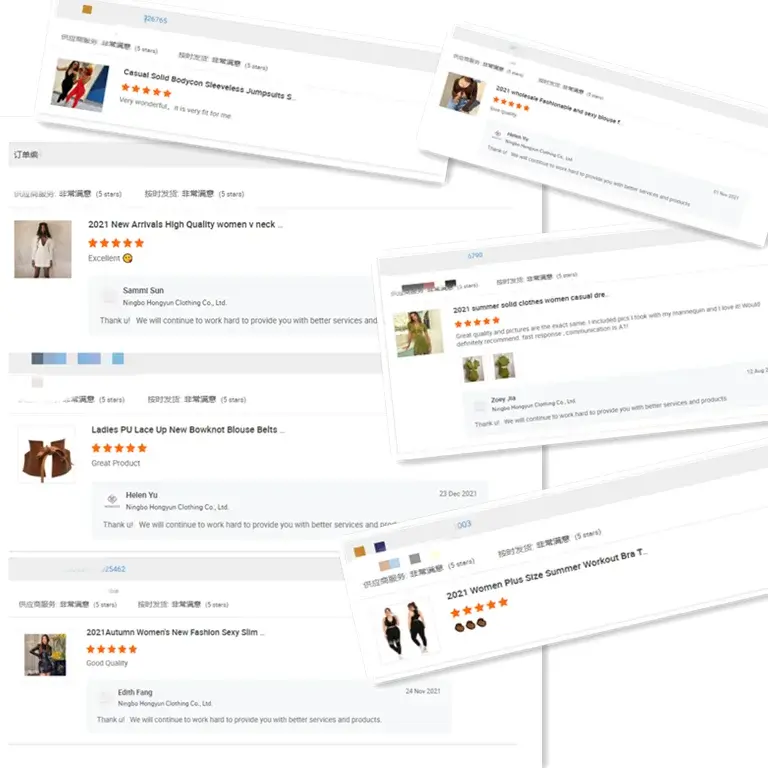Open 'Casual Solid Bodycon Sleeveless Jumpsuits' title
The image size is (768, 768).
click(208, 84)
